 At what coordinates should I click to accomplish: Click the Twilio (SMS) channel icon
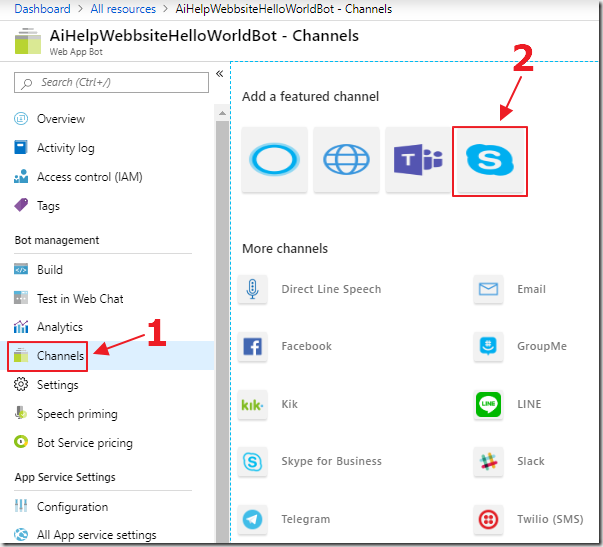click(488, 519)
